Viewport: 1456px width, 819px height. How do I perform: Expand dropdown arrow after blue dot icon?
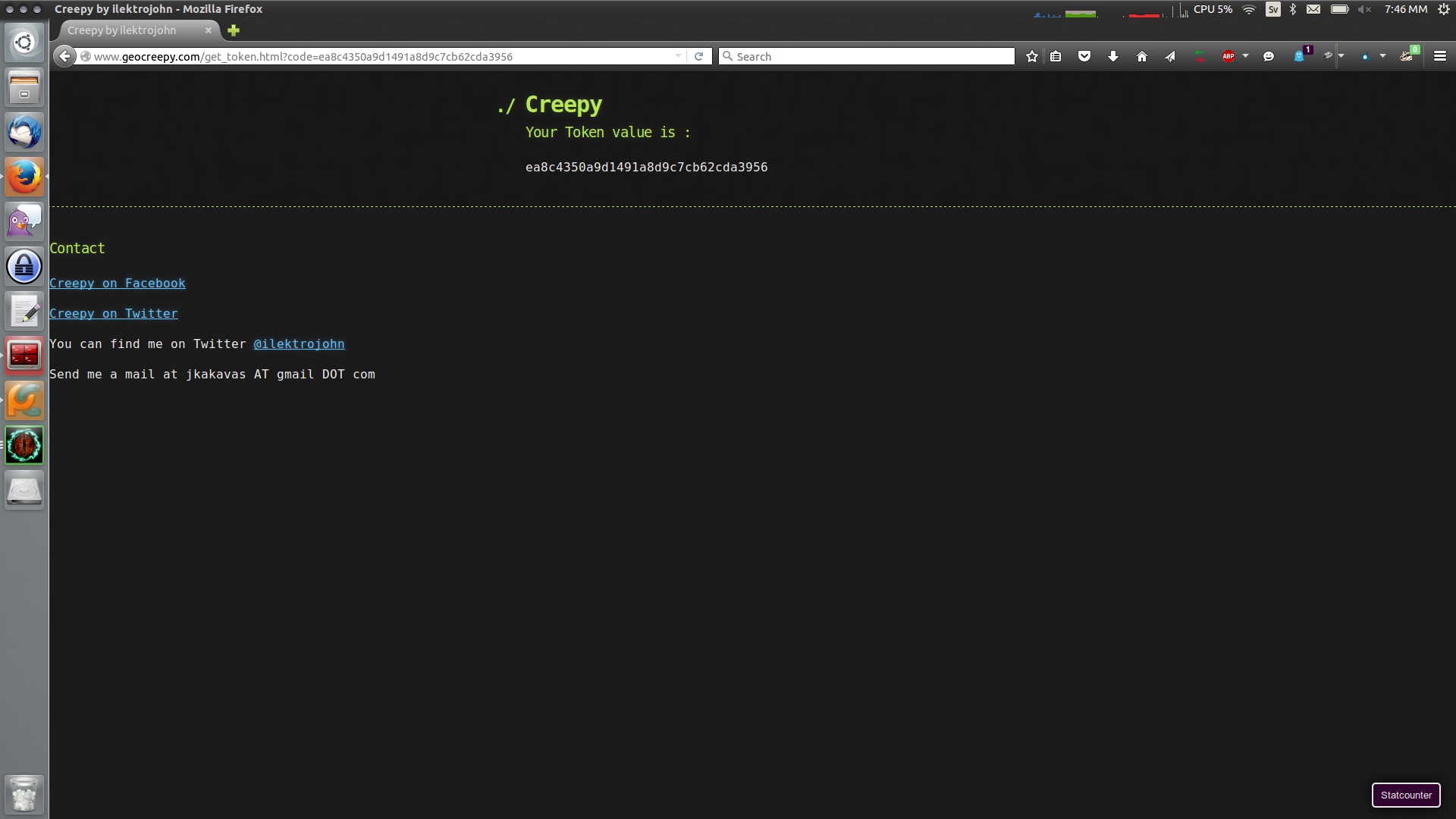tap(1382, 56)
